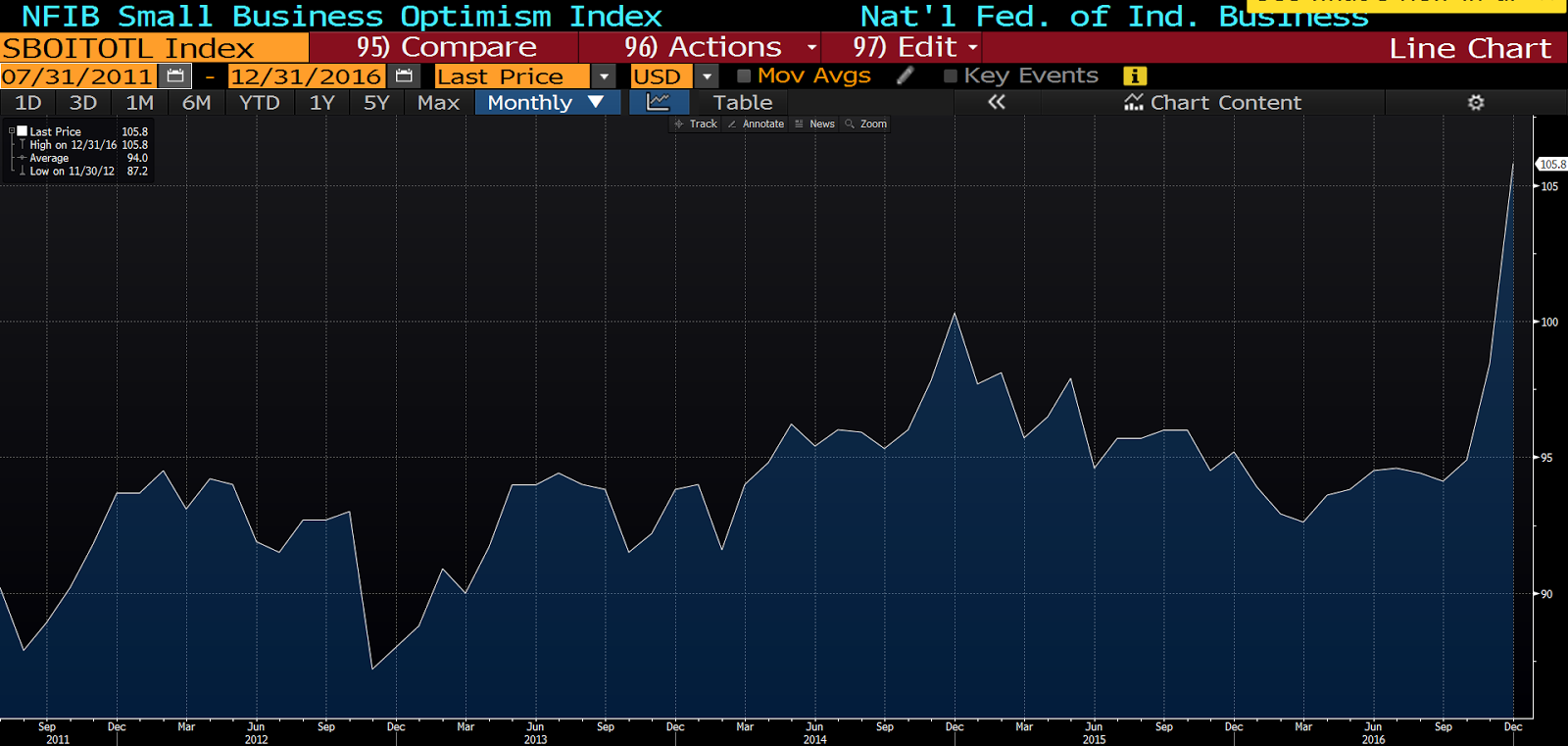Select the 3D range tab

pyautogui.click(x=83, y=102)
